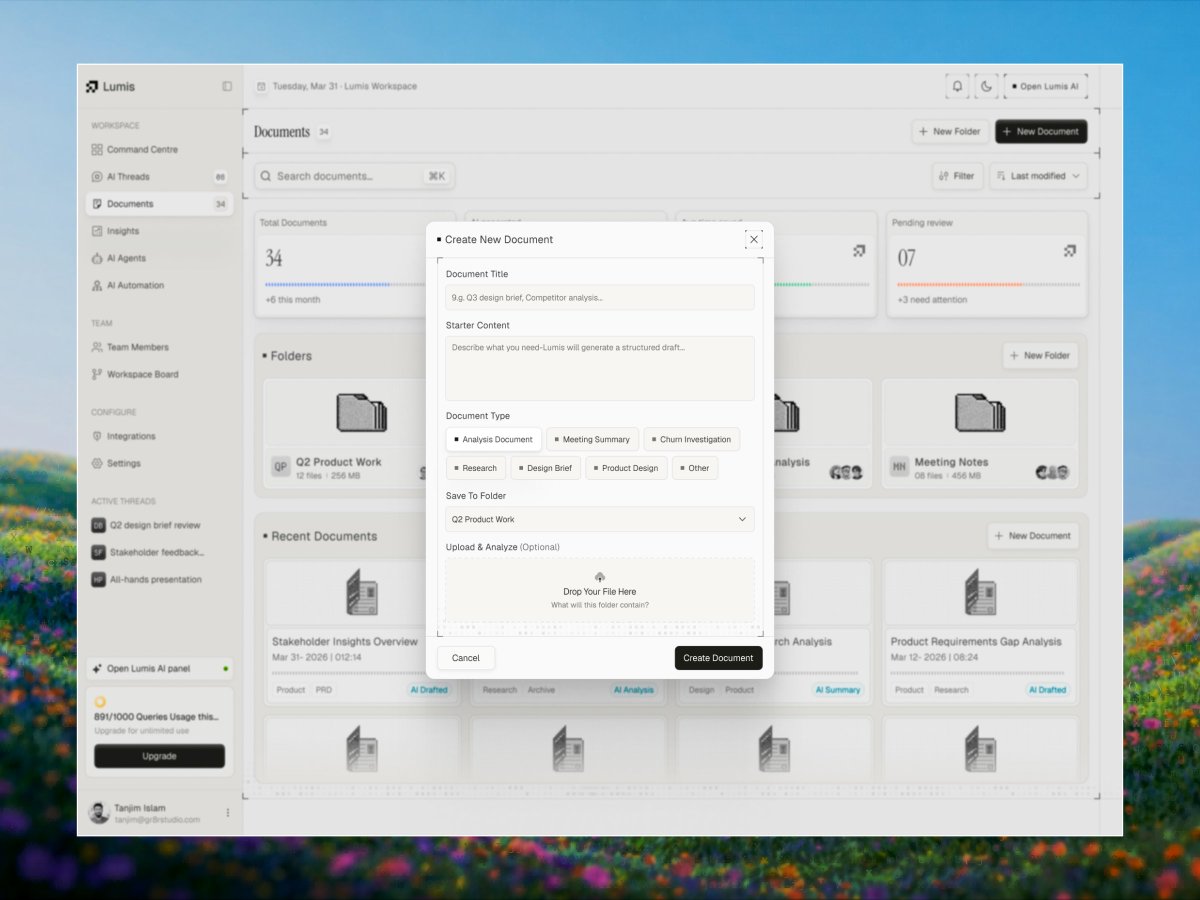This screenshot has width=1200, height=900.
Task: Toggle dark mode with the moon icon
Action: [986, 86]
